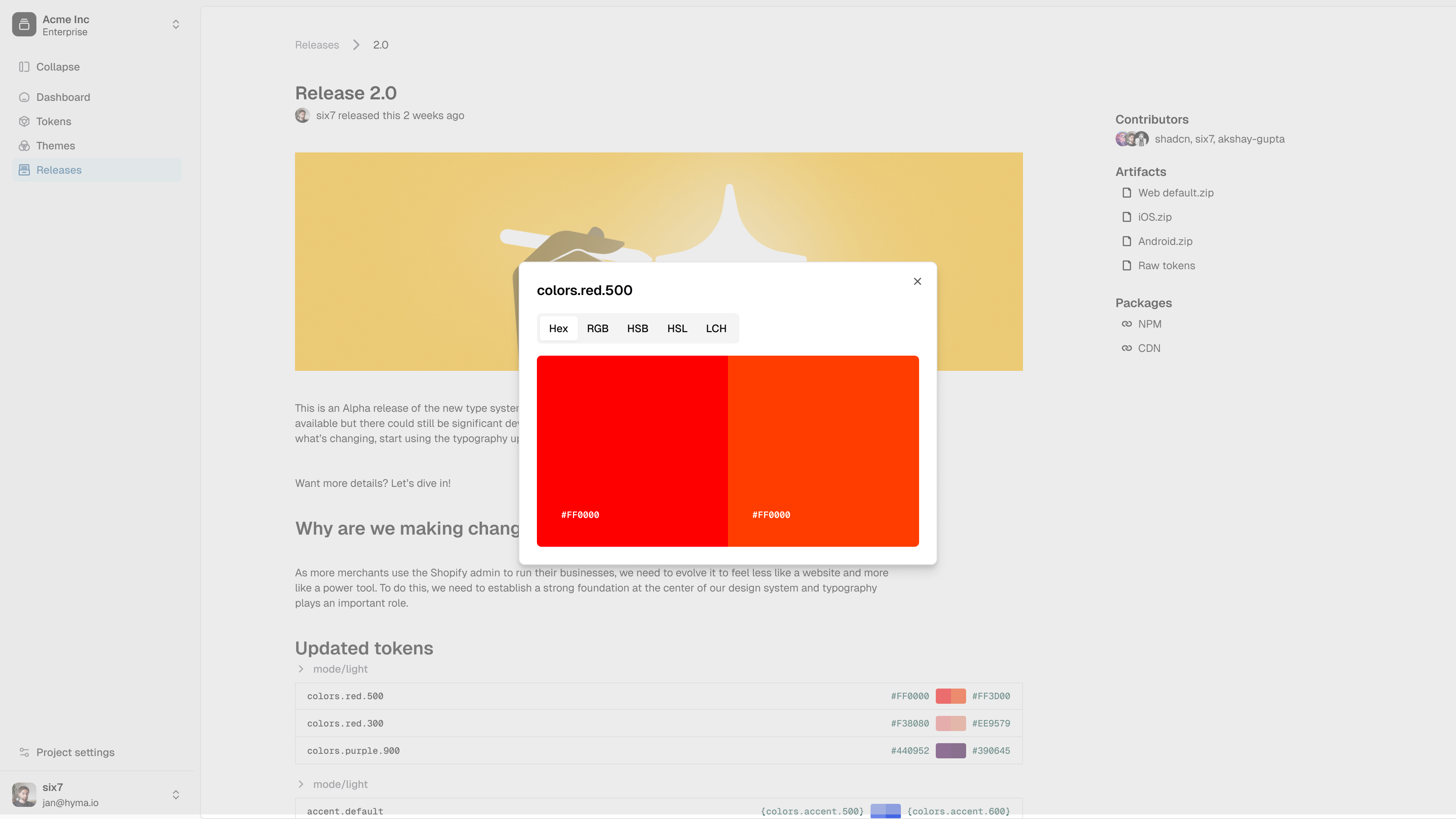This screenshot has width=1456, height=819.
Task: Select the LCH color format tab
Action: click(x=715, y=328)
